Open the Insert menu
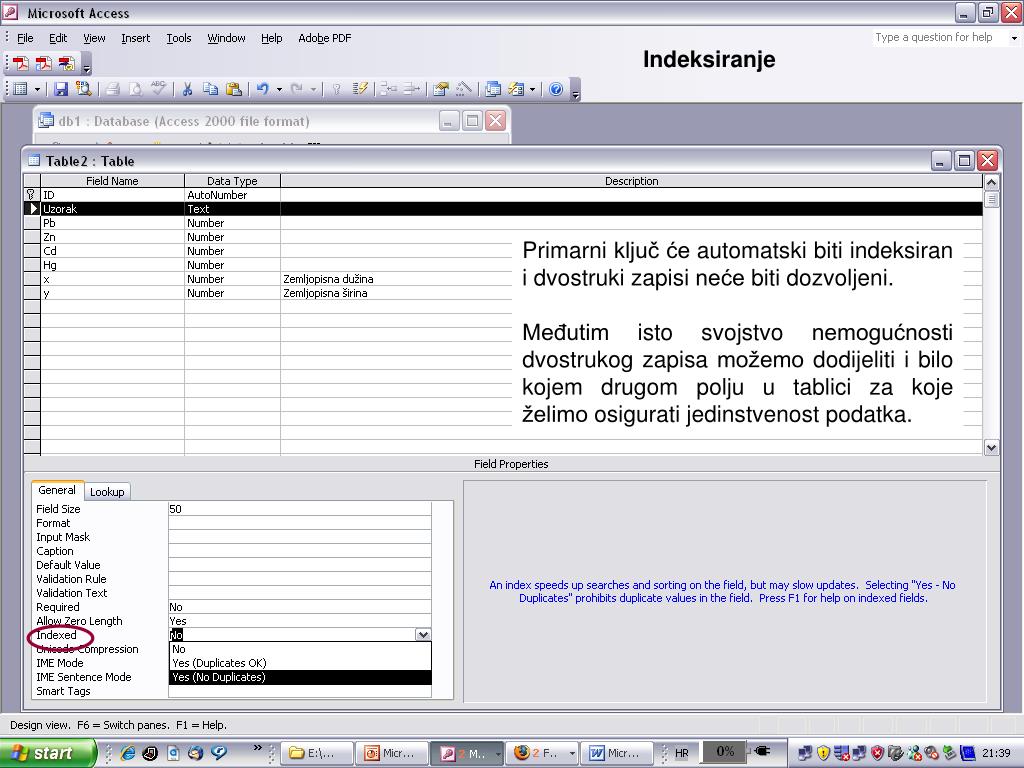This screenshot has width=1024, height=768. pos(135,38)
